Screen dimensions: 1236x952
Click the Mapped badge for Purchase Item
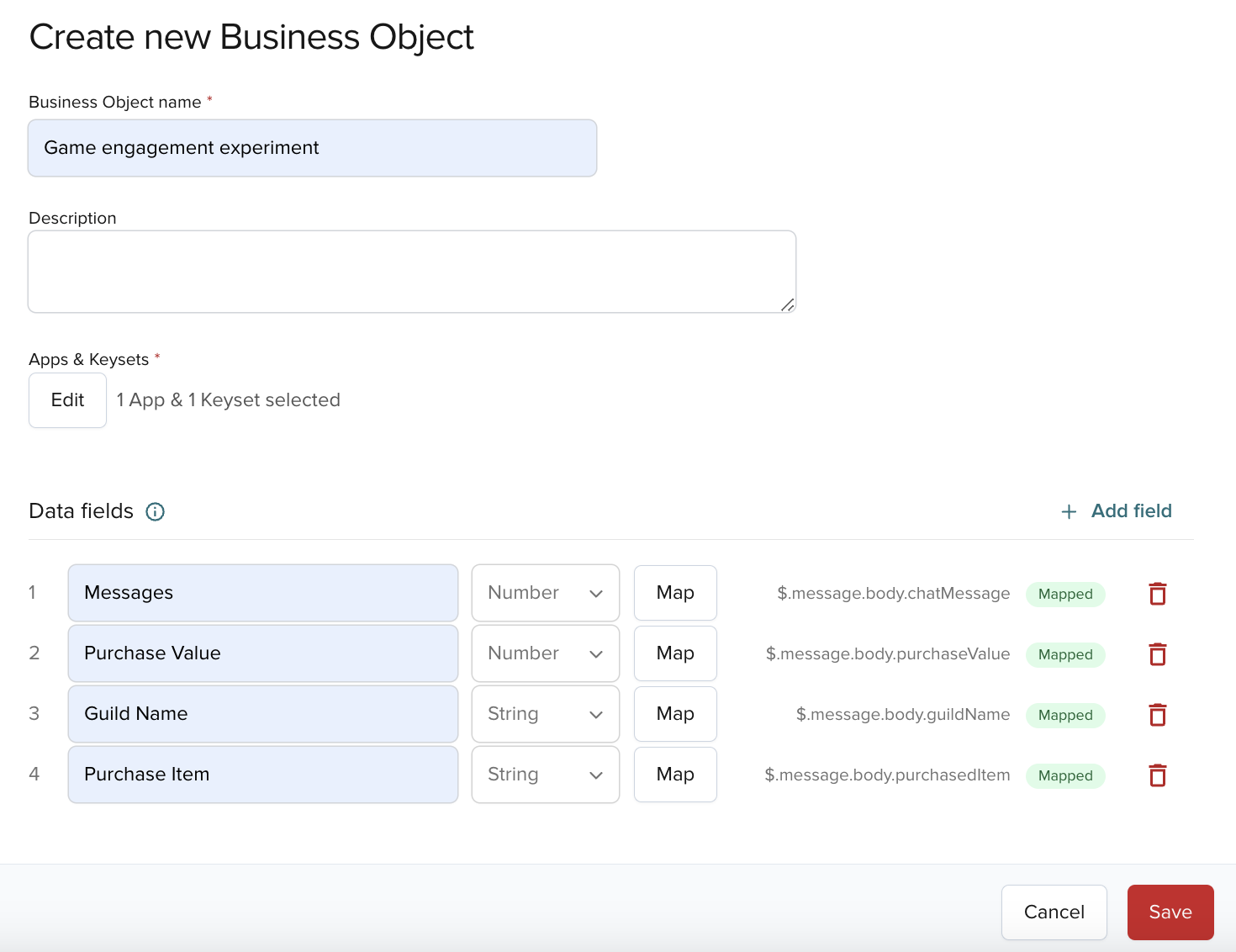click(x=1065, y=775)
